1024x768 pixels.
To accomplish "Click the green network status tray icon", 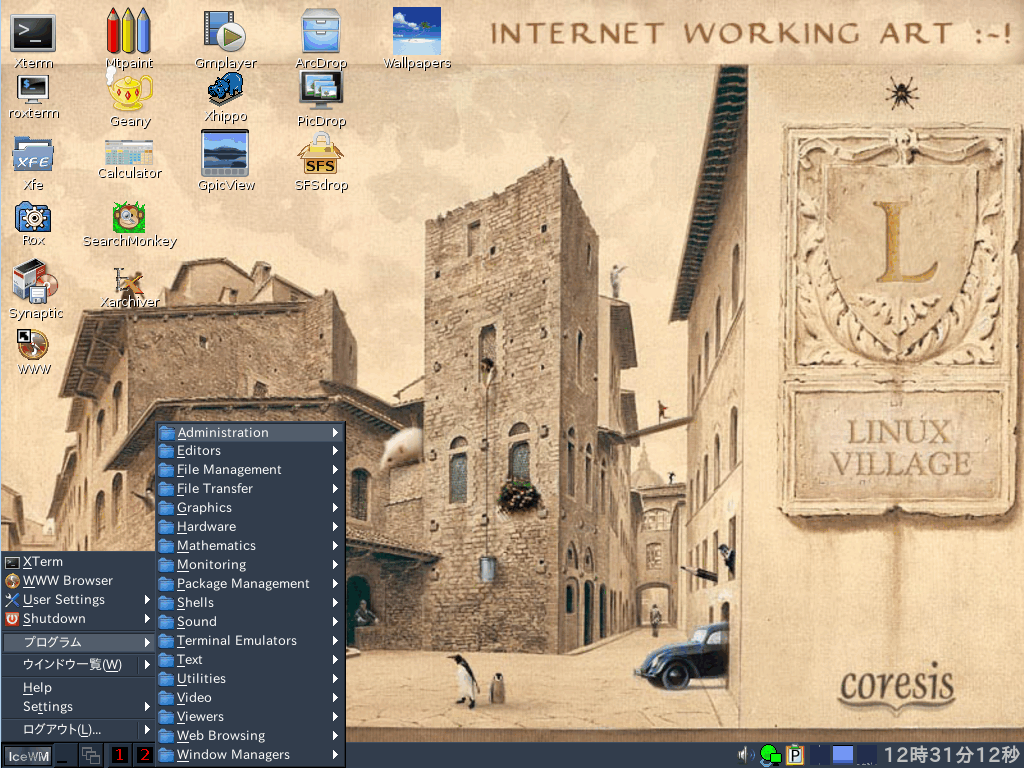I will (x=771, y=756).
